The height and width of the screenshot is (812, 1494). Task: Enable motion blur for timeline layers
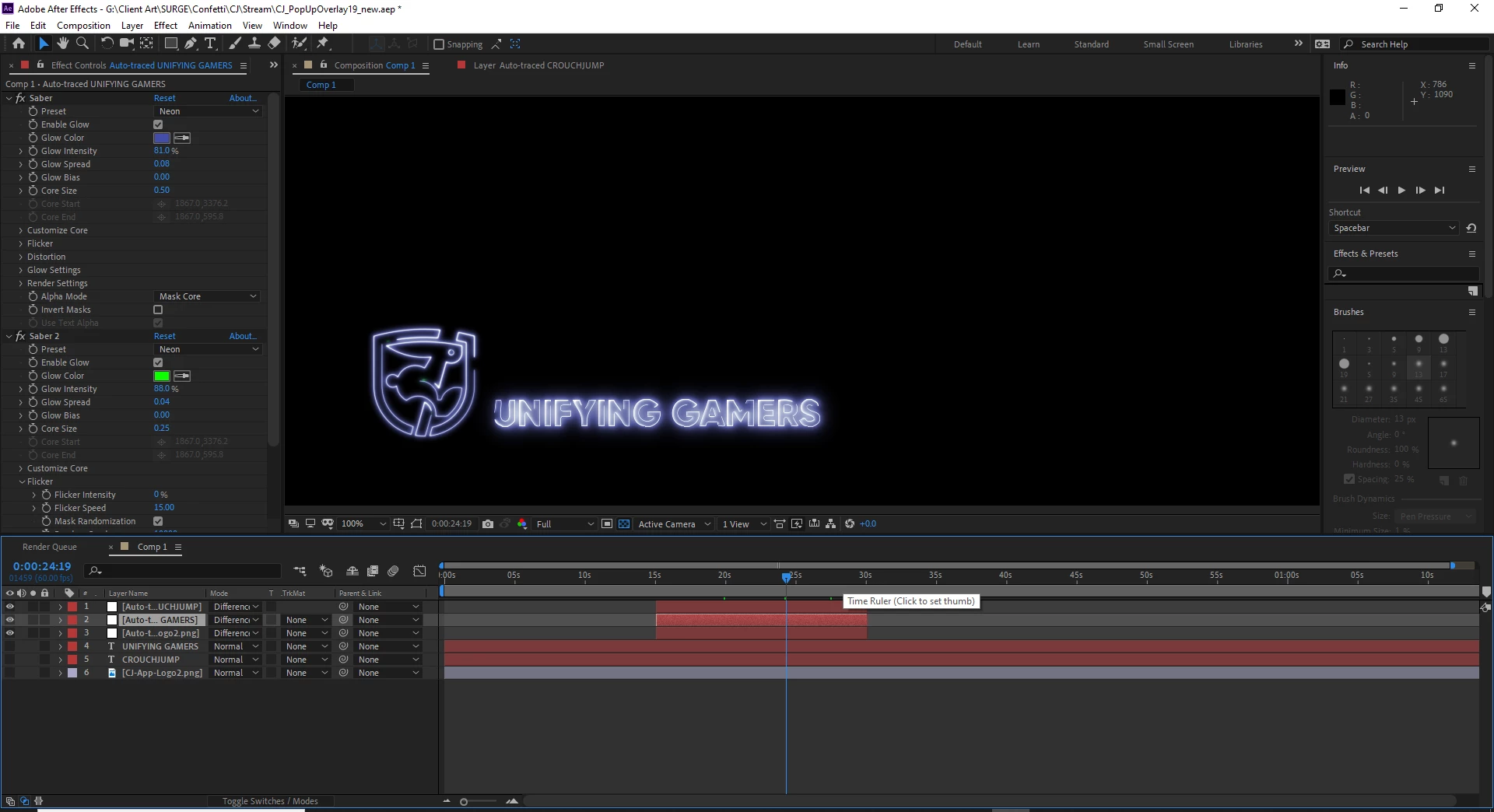(394, 571)
